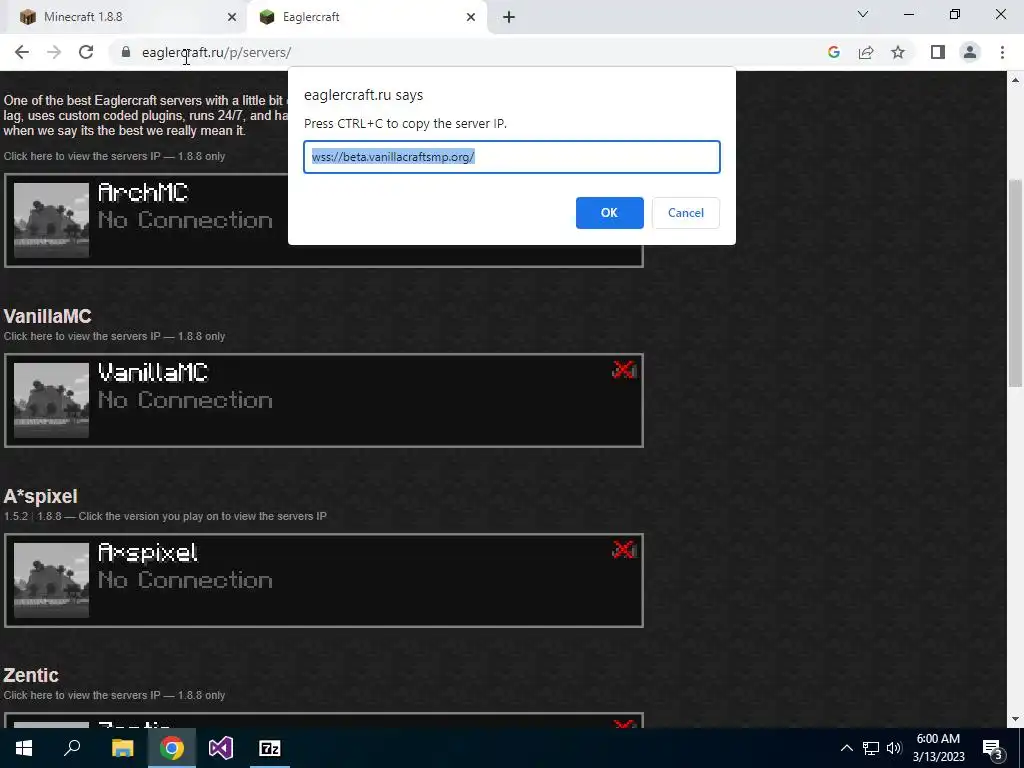Close the Minecraft 1.8.8 tab
Image resolution: width=1024 pixels, height=768 pixels.
point(232,17)
